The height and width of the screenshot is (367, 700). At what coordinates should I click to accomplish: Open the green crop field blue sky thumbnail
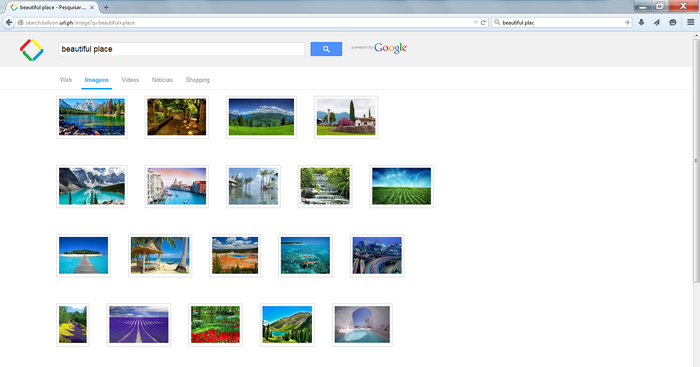402,186
